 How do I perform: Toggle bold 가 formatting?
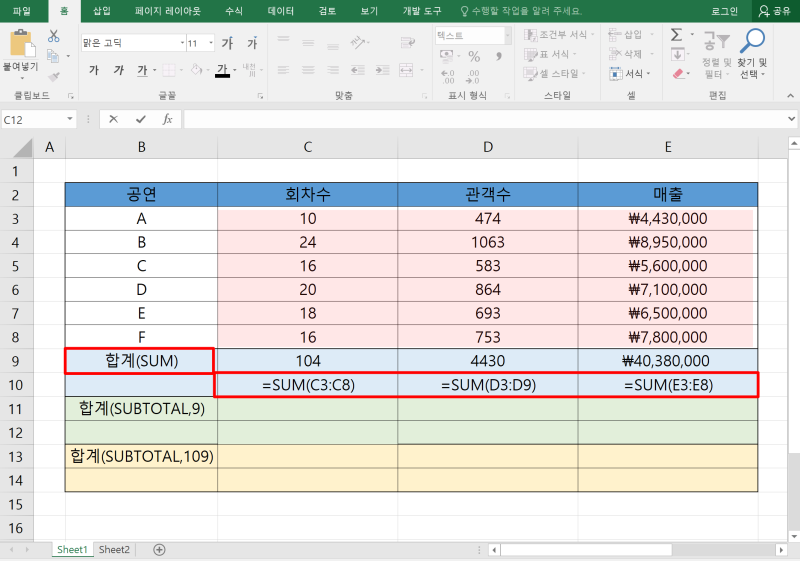[94, 70]
